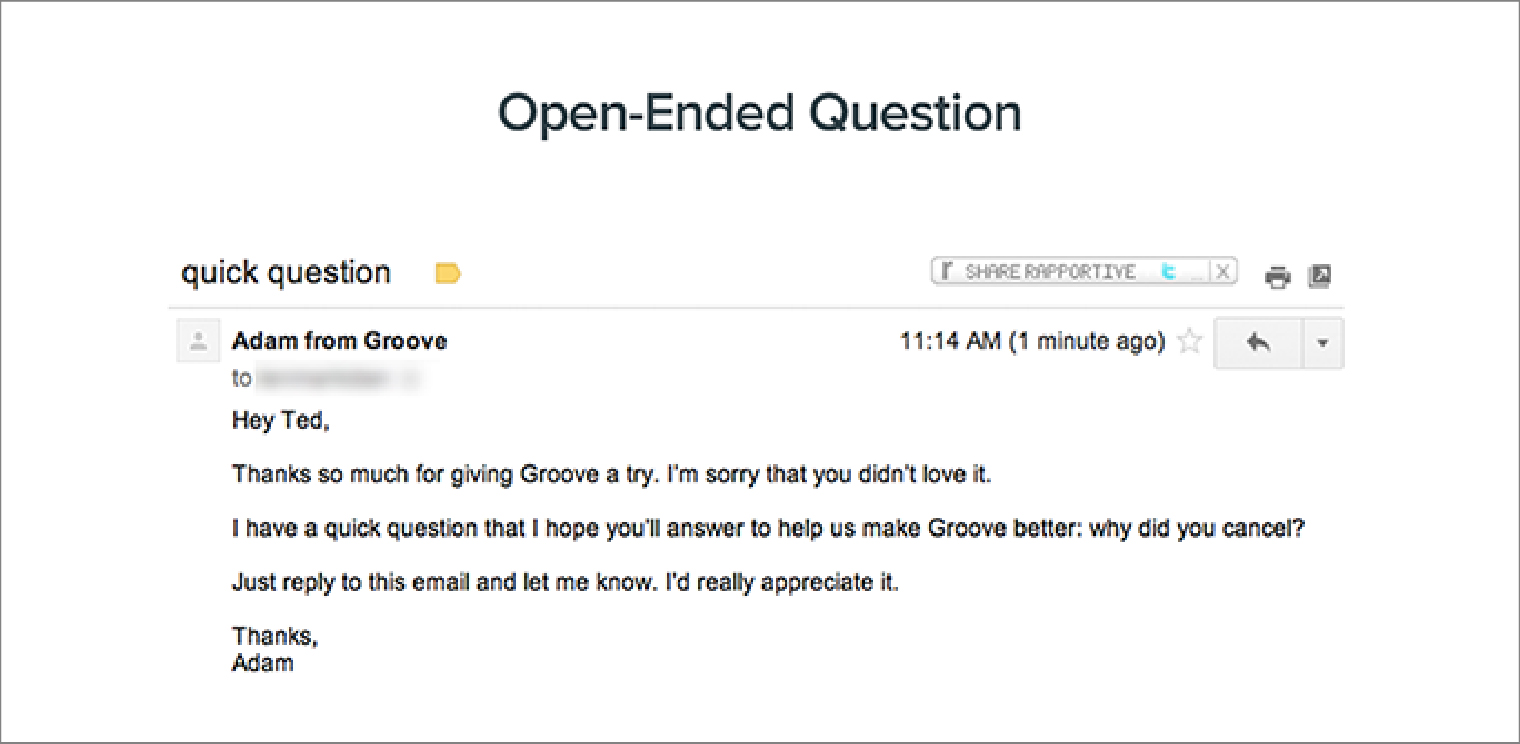Open the more reply options dropdown arrow
Image resolution: width=1520 pixels, height=744 pixels.
[x=1322, y=341]
